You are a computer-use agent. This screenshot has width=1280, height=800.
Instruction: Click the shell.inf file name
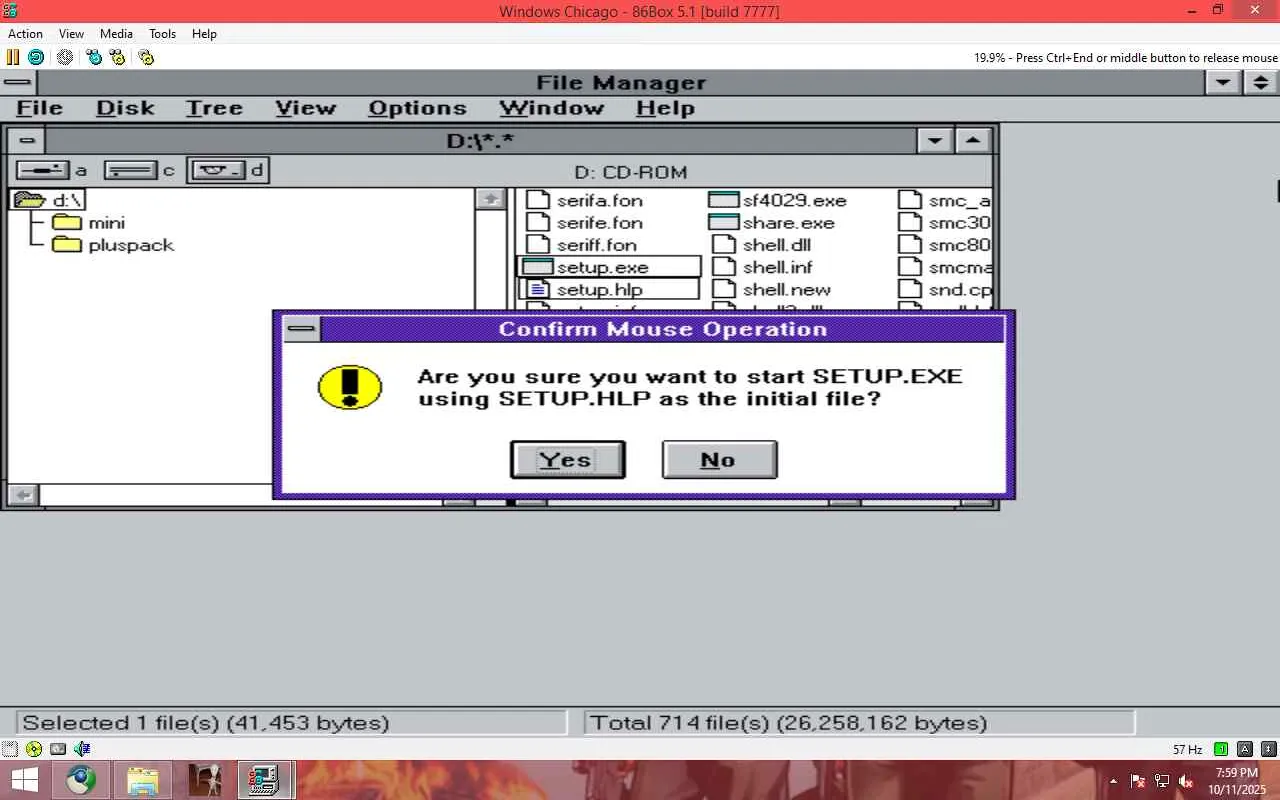(778, 267)
